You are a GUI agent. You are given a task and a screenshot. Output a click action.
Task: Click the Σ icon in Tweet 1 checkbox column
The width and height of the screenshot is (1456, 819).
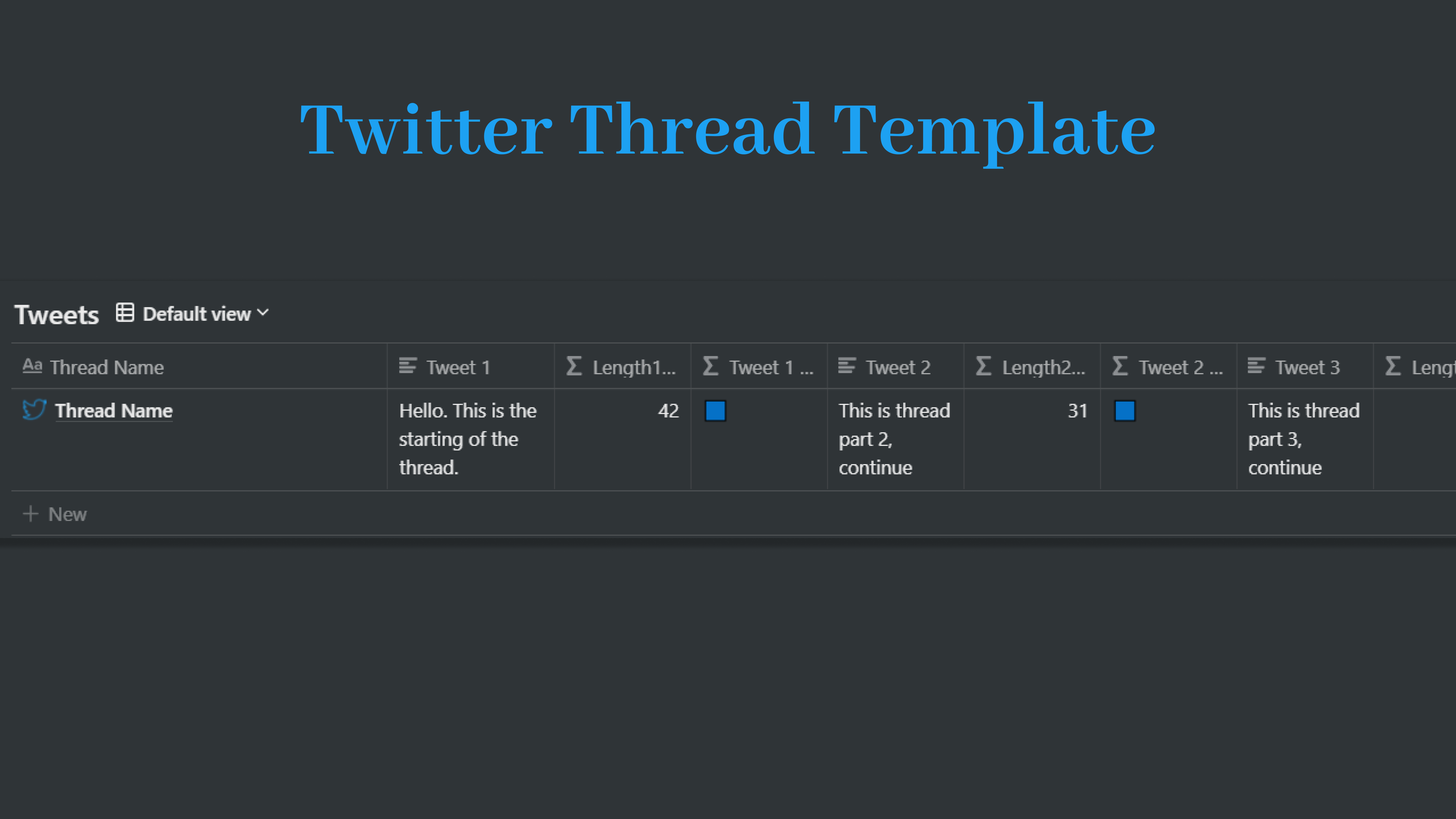click(710, 366)
